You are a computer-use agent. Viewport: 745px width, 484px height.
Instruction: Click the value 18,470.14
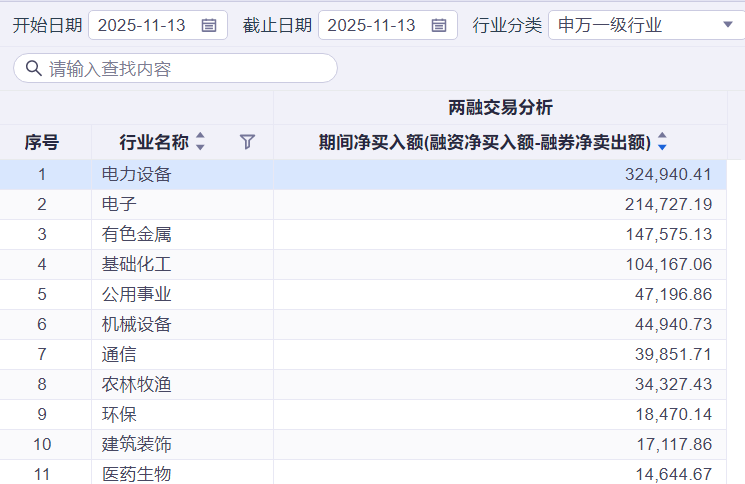pos(674,414)
